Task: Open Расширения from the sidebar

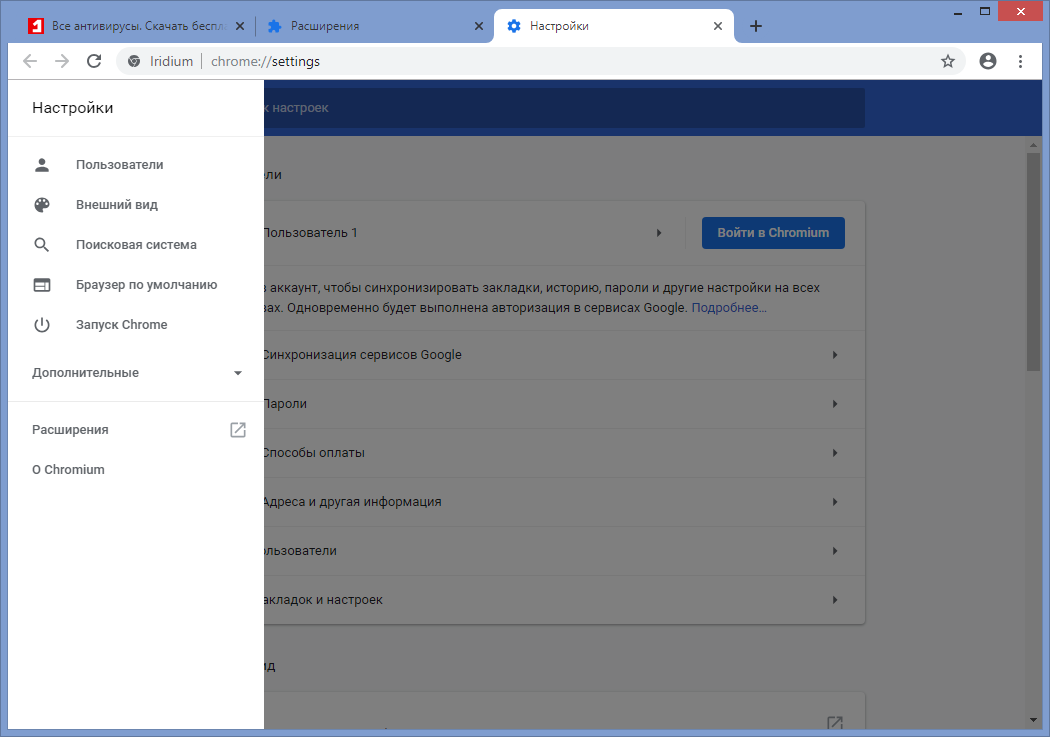Action: pos(136,430)
